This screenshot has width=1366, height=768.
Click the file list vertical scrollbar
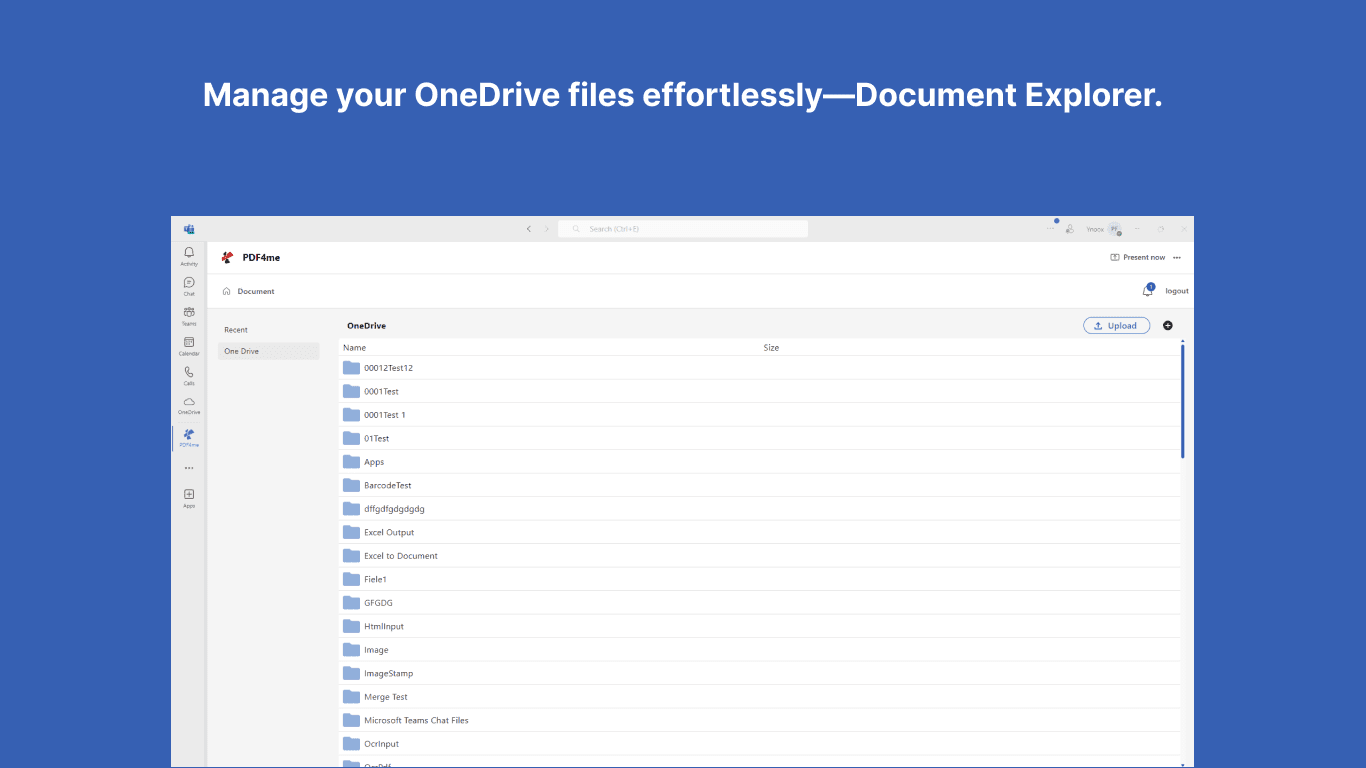[x=1183, y=401]
